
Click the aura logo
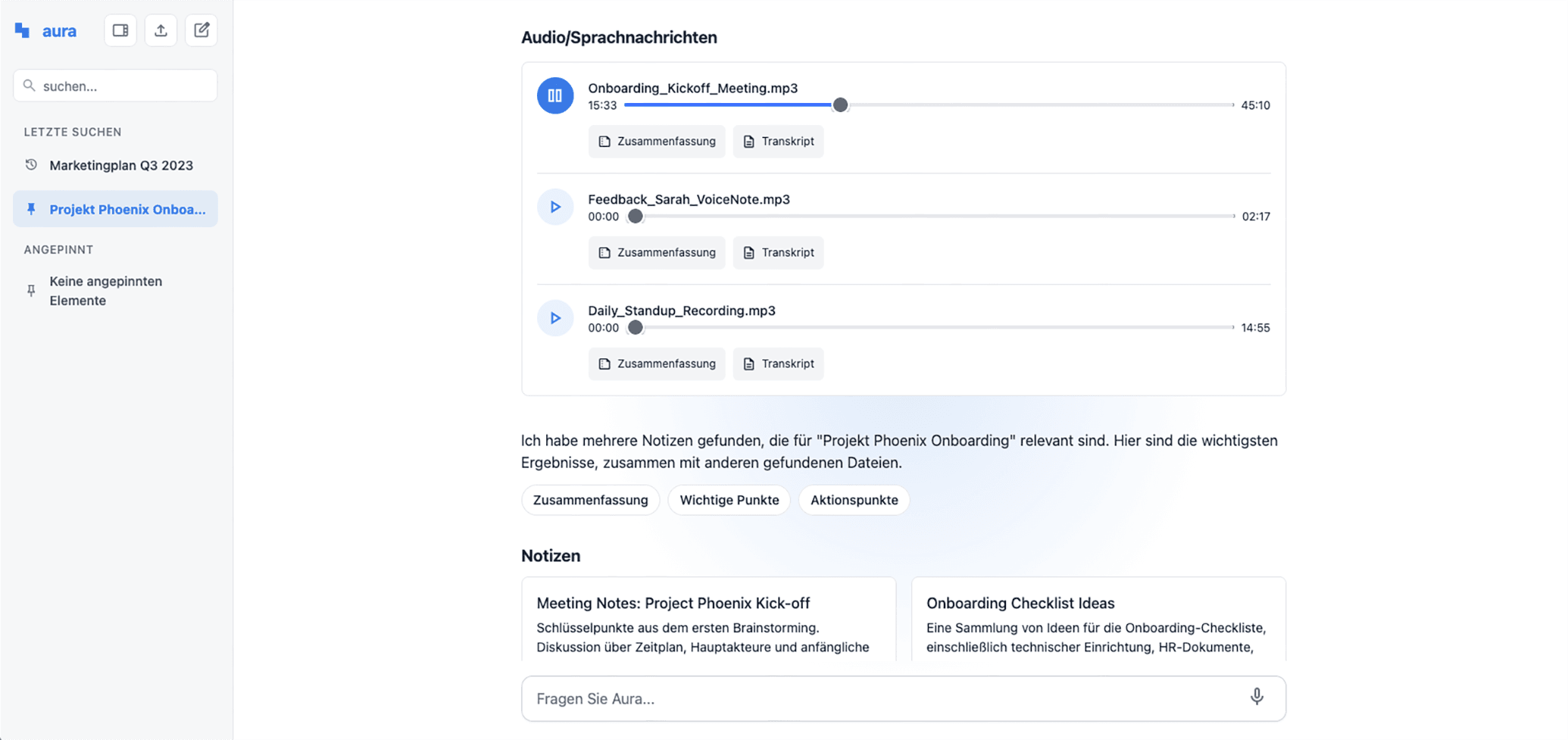[x=45, y=31]
